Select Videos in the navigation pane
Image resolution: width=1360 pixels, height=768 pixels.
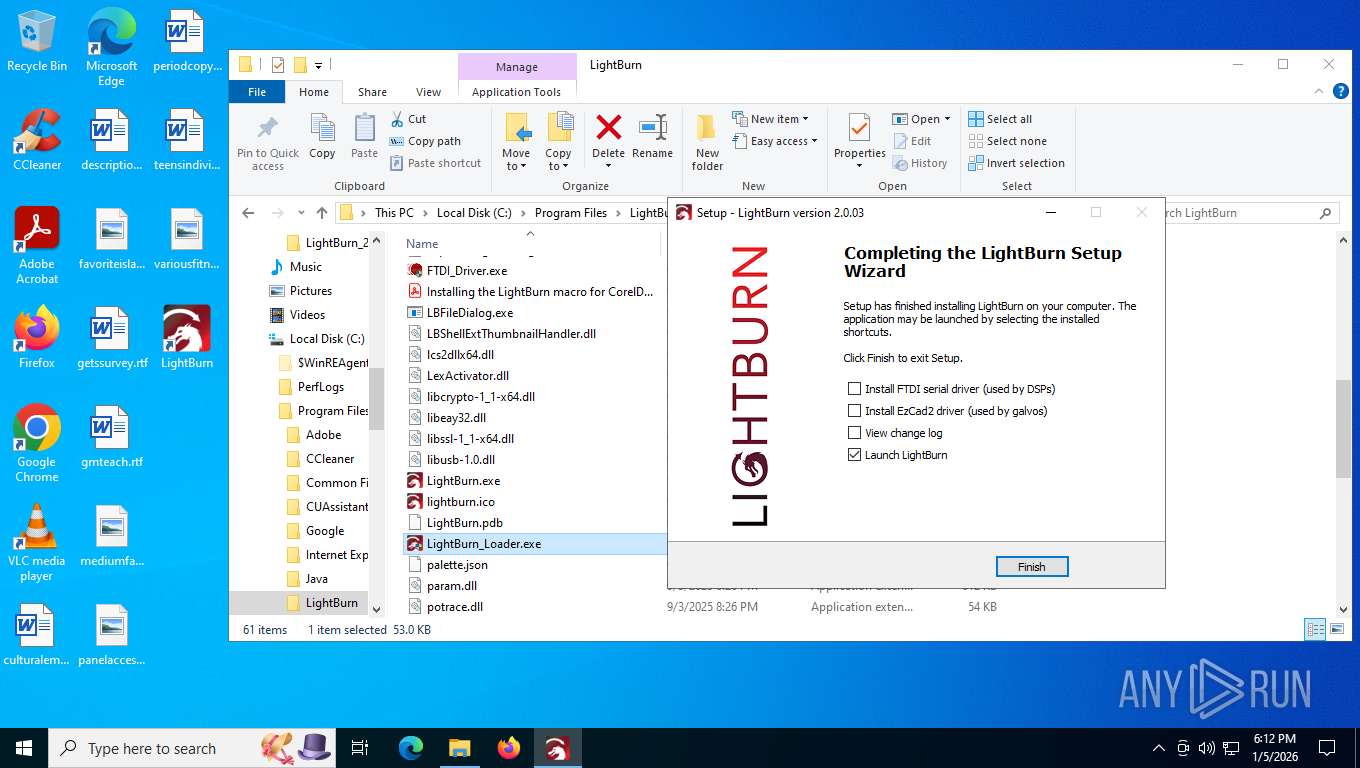[x=307, y=315]
